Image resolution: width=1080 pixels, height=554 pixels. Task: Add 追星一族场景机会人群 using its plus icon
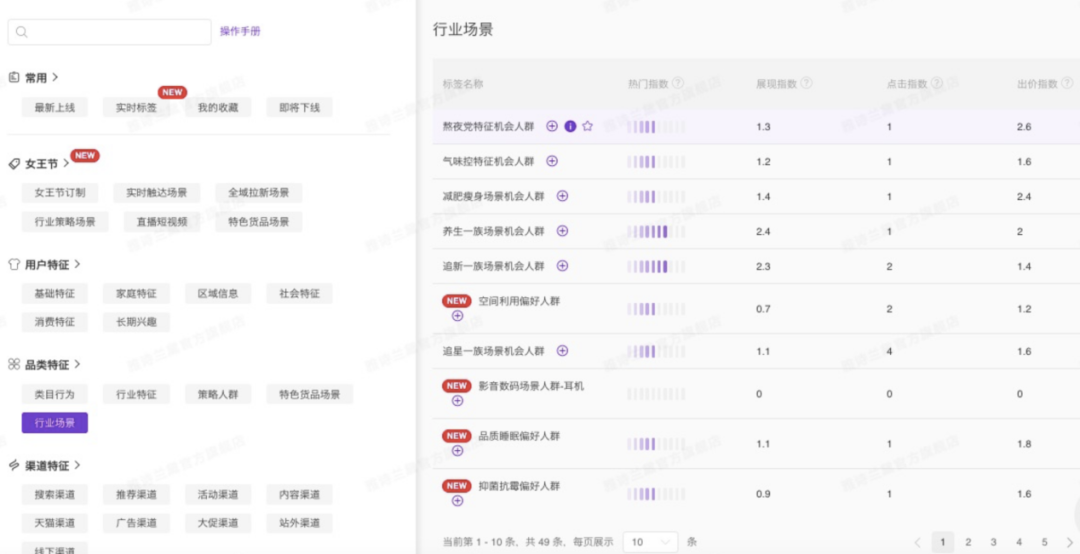pos(562,351)
